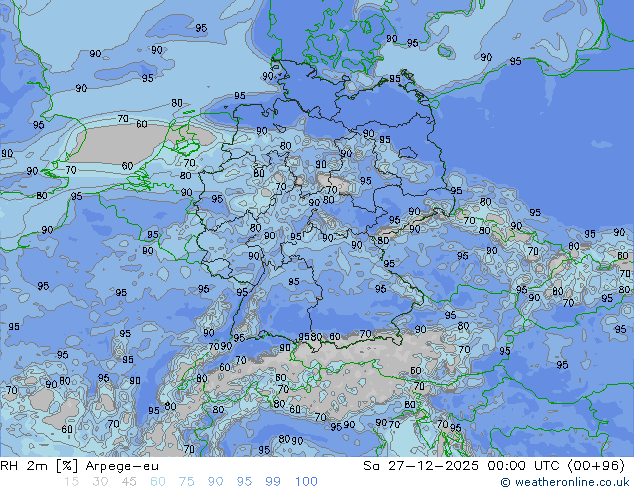The width and height of the screenshot is (634, 490).
Task: Click legend value 45 in the colour scale
Action: pyautogui.click(x=129, y=482)
